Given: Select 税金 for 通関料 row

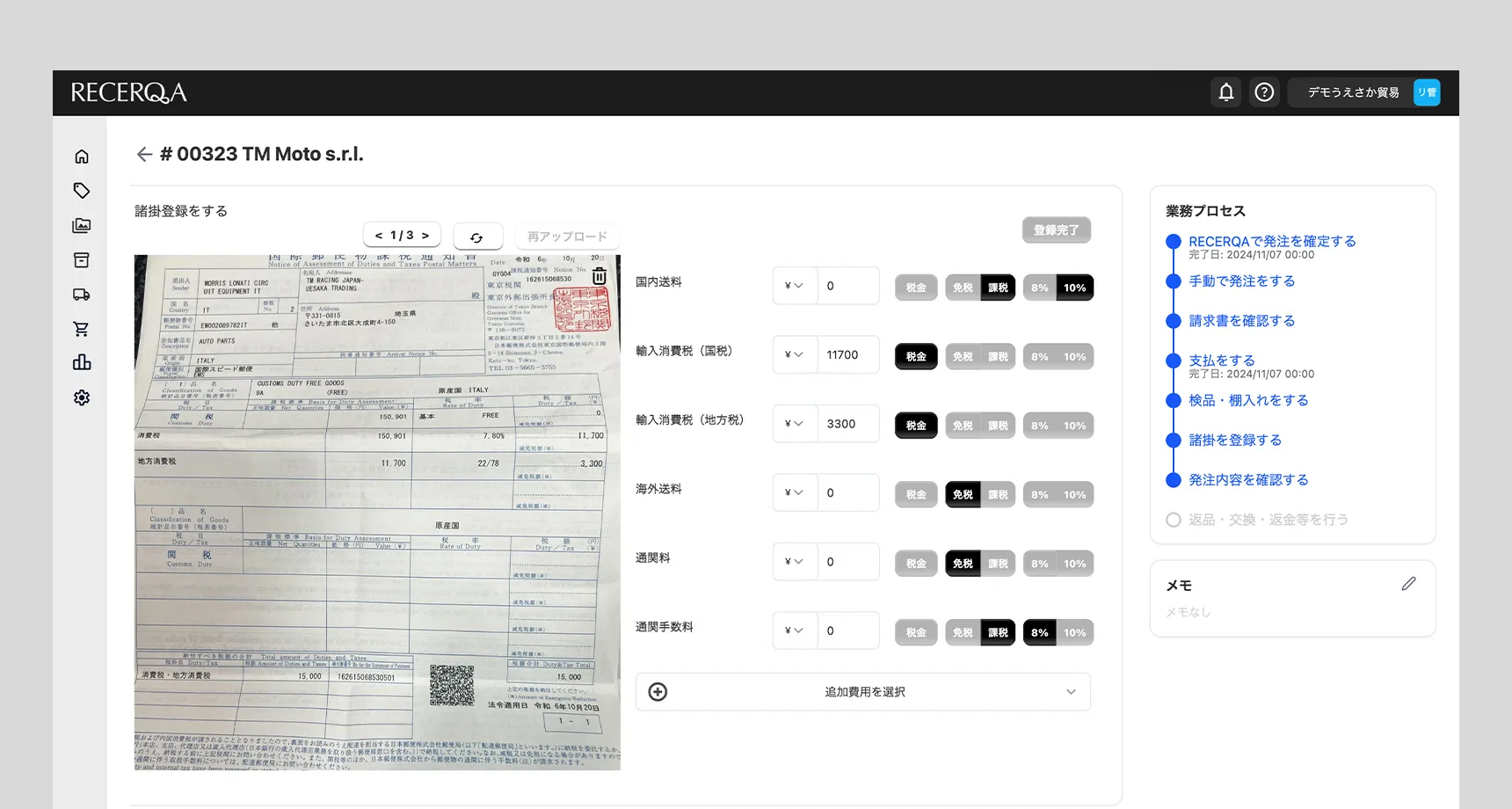Looking at the screenshot, I should [916, 564].
